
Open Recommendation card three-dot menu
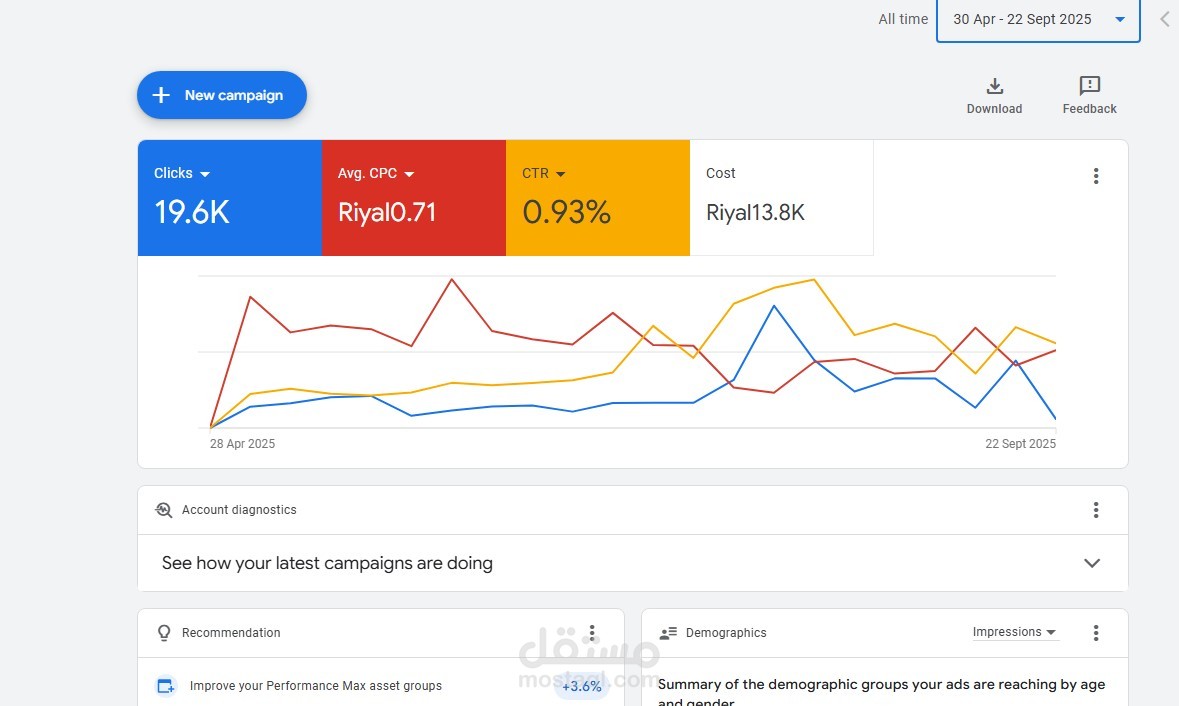click(x=592, y=633)
